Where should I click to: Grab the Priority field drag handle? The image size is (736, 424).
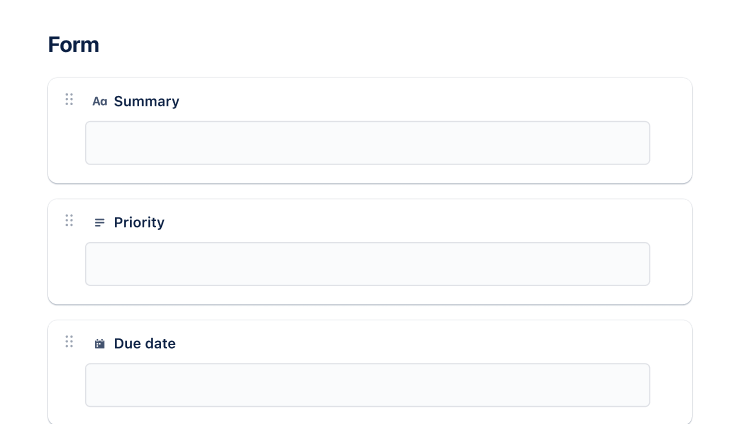click(69, 220)
